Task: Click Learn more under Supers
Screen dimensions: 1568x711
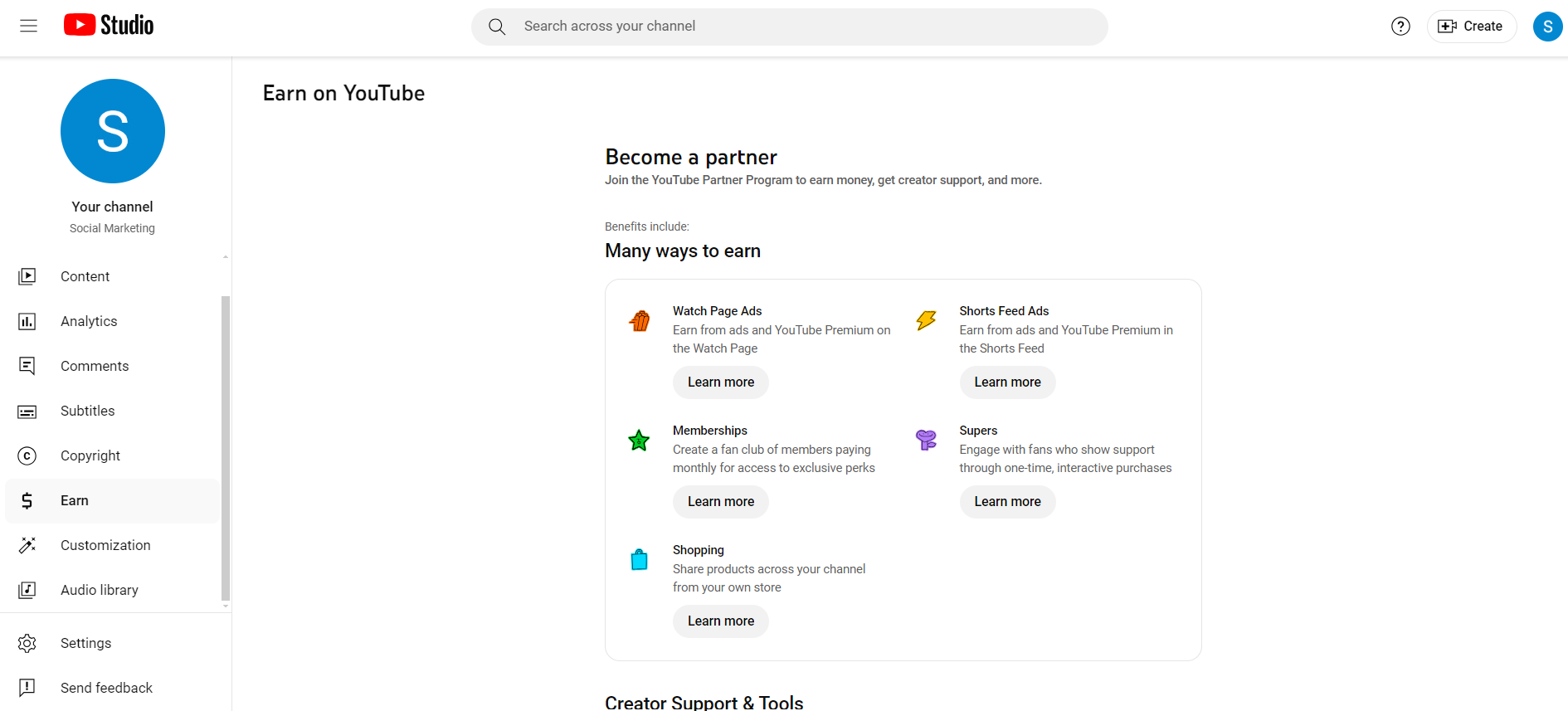Action: click(1007, 502)
